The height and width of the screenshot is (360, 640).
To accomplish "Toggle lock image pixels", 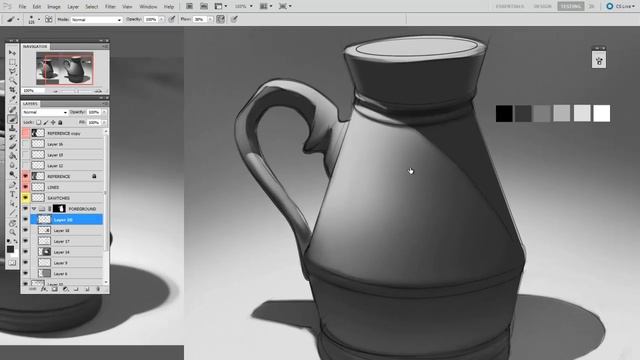I will (x=46, y=122).
